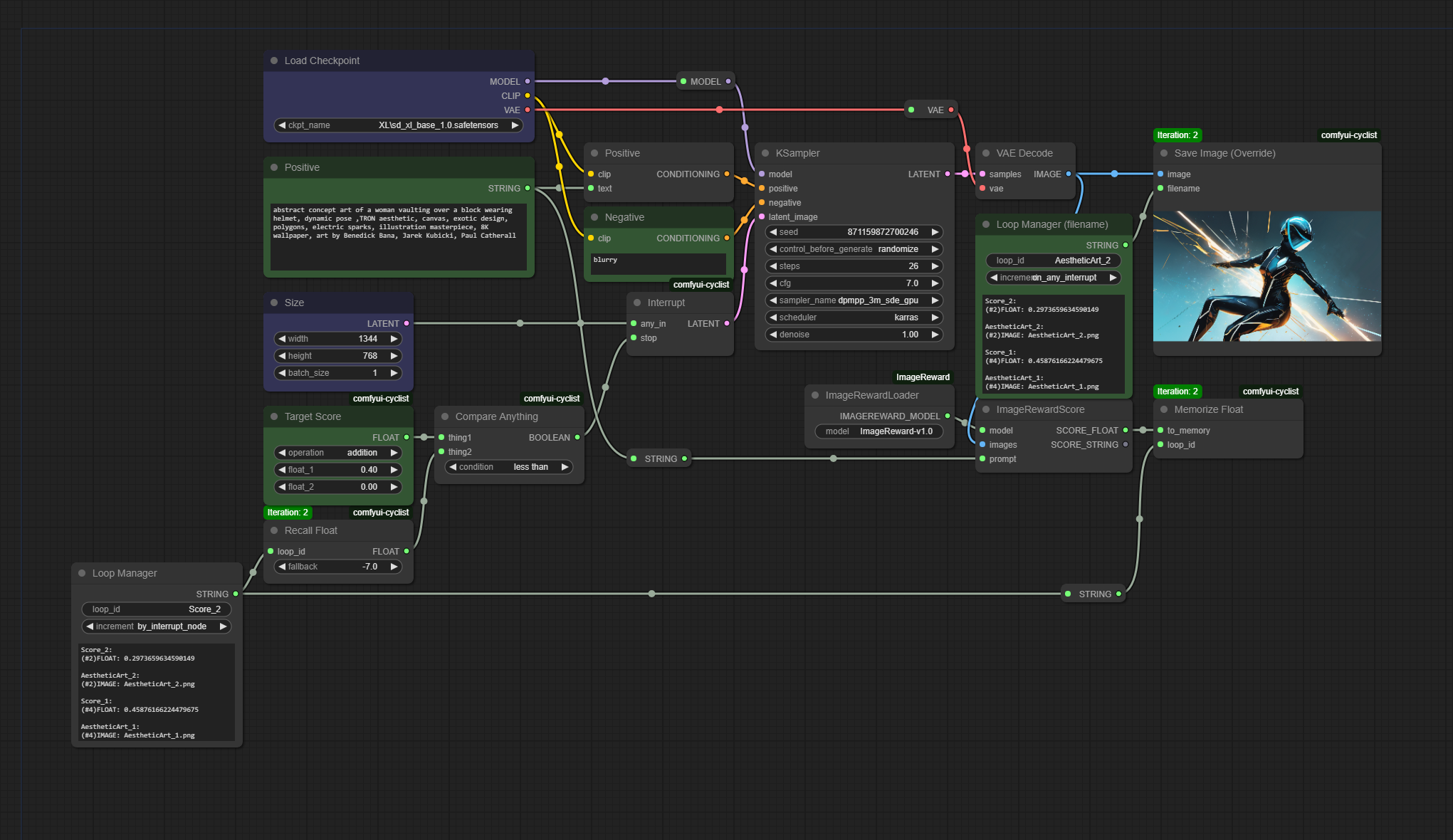
Task: Change the ckpt_name checkpoint selector
Action: coord(399,125)
